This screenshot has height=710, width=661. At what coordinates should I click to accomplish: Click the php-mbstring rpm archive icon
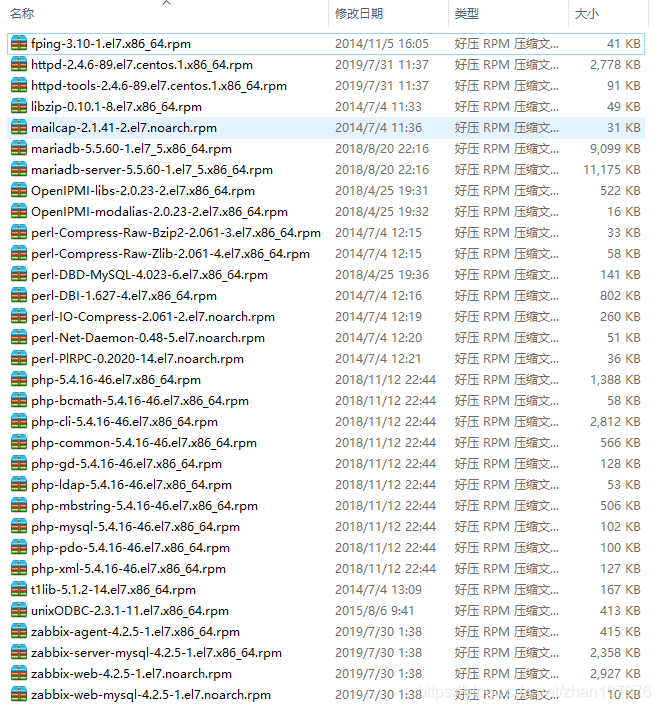[x=19, y=505]
